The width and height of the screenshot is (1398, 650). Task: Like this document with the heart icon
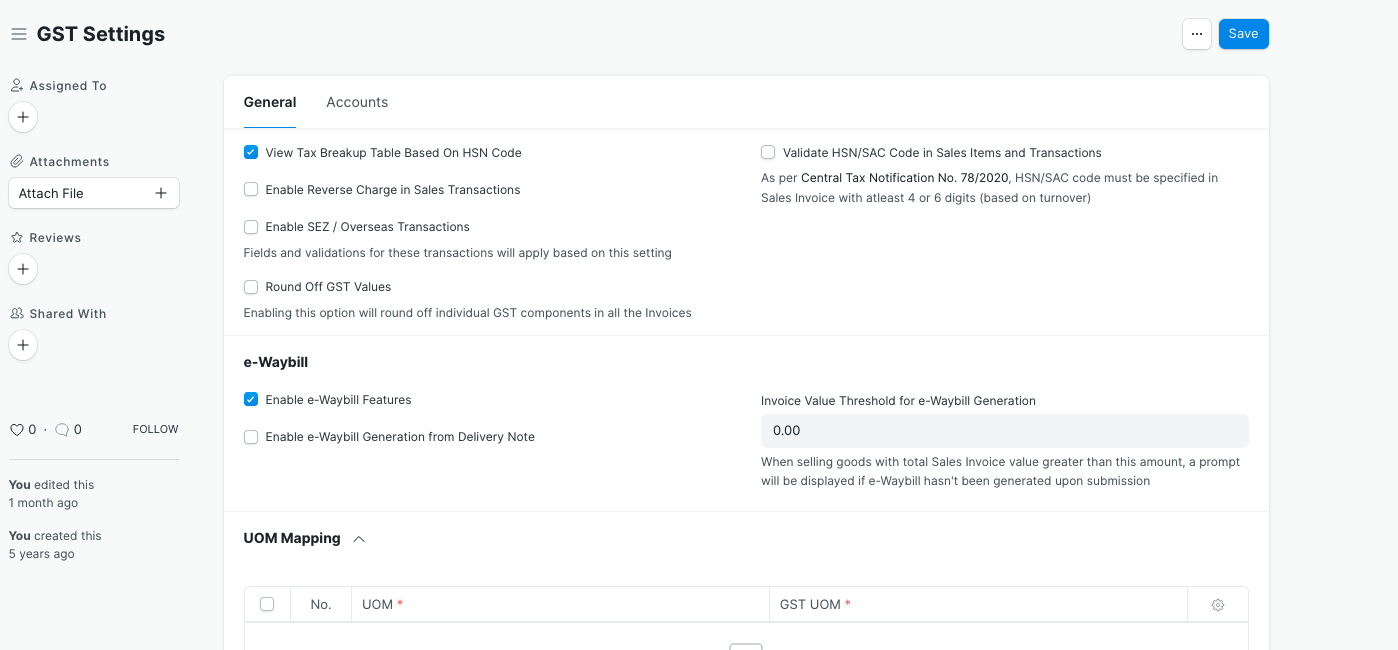[x=16, y=430]
